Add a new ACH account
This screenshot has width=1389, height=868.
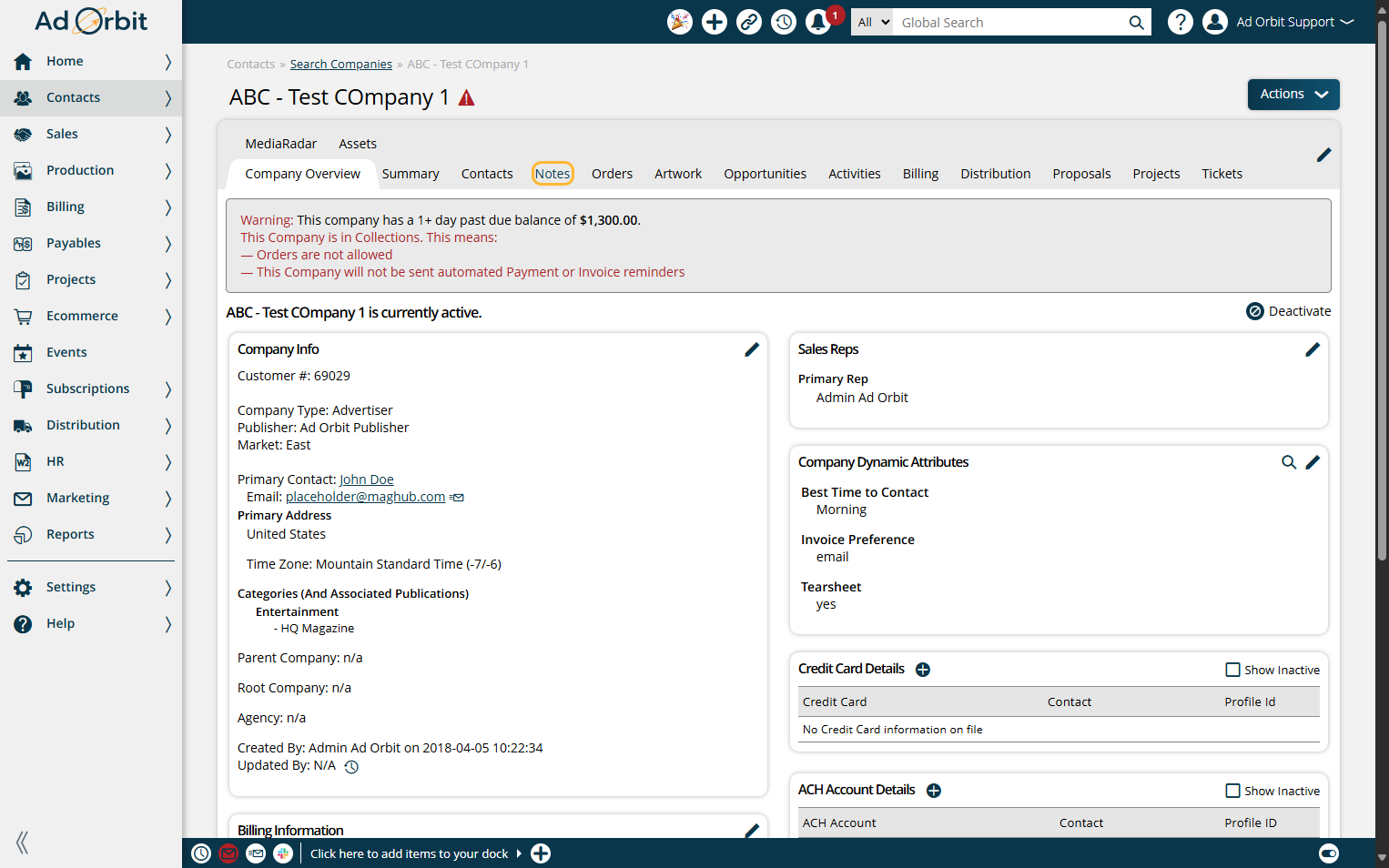pyautogui.click(x=934, y=791)
